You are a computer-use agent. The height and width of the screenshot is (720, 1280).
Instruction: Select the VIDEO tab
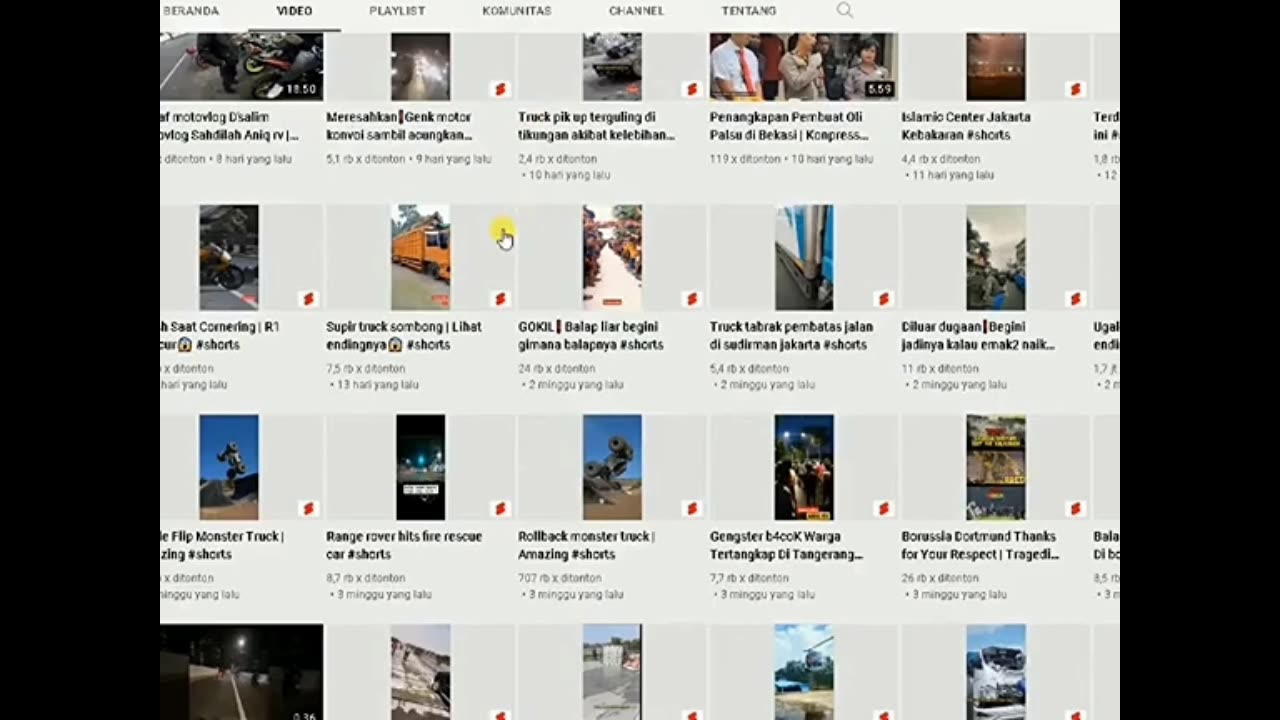[x=294, y=11]
